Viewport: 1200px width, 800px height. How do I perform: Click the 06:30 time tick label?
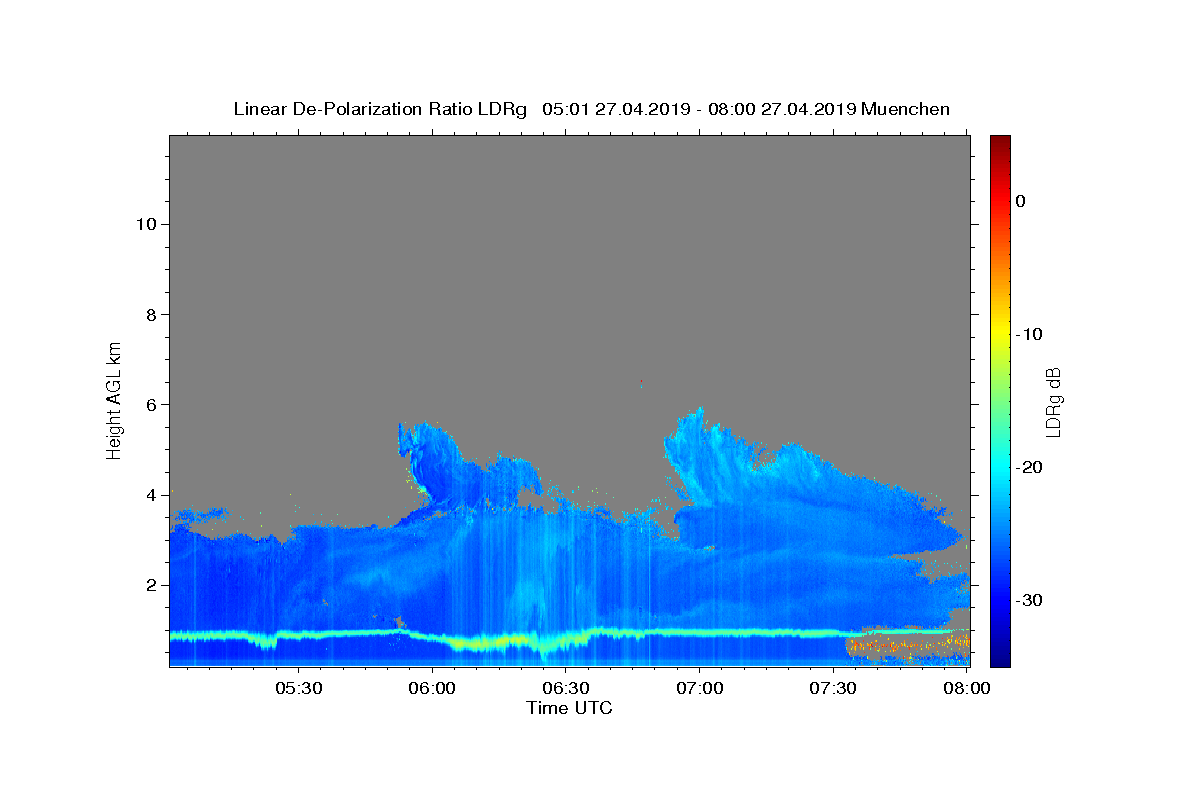566,688
